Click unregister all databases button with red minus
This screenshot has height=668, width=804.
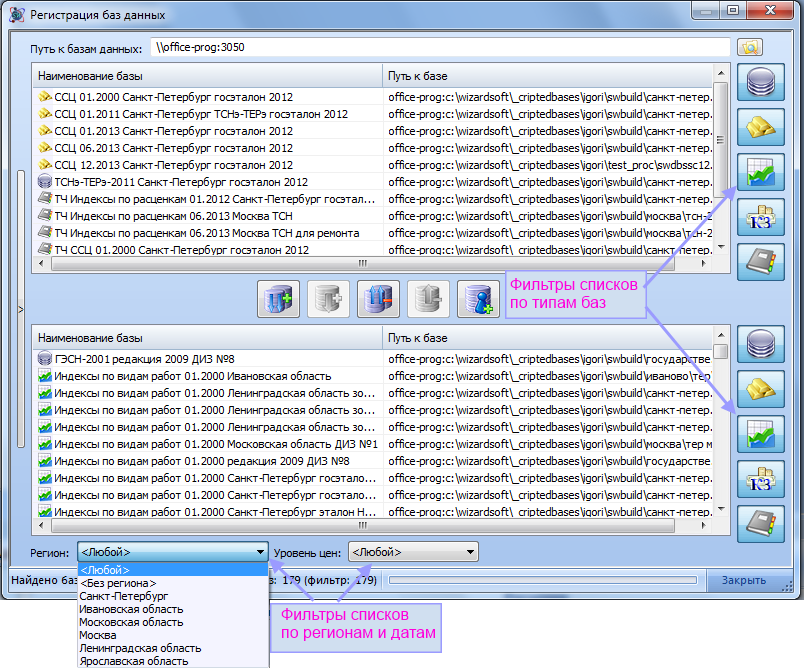[378, 299]
